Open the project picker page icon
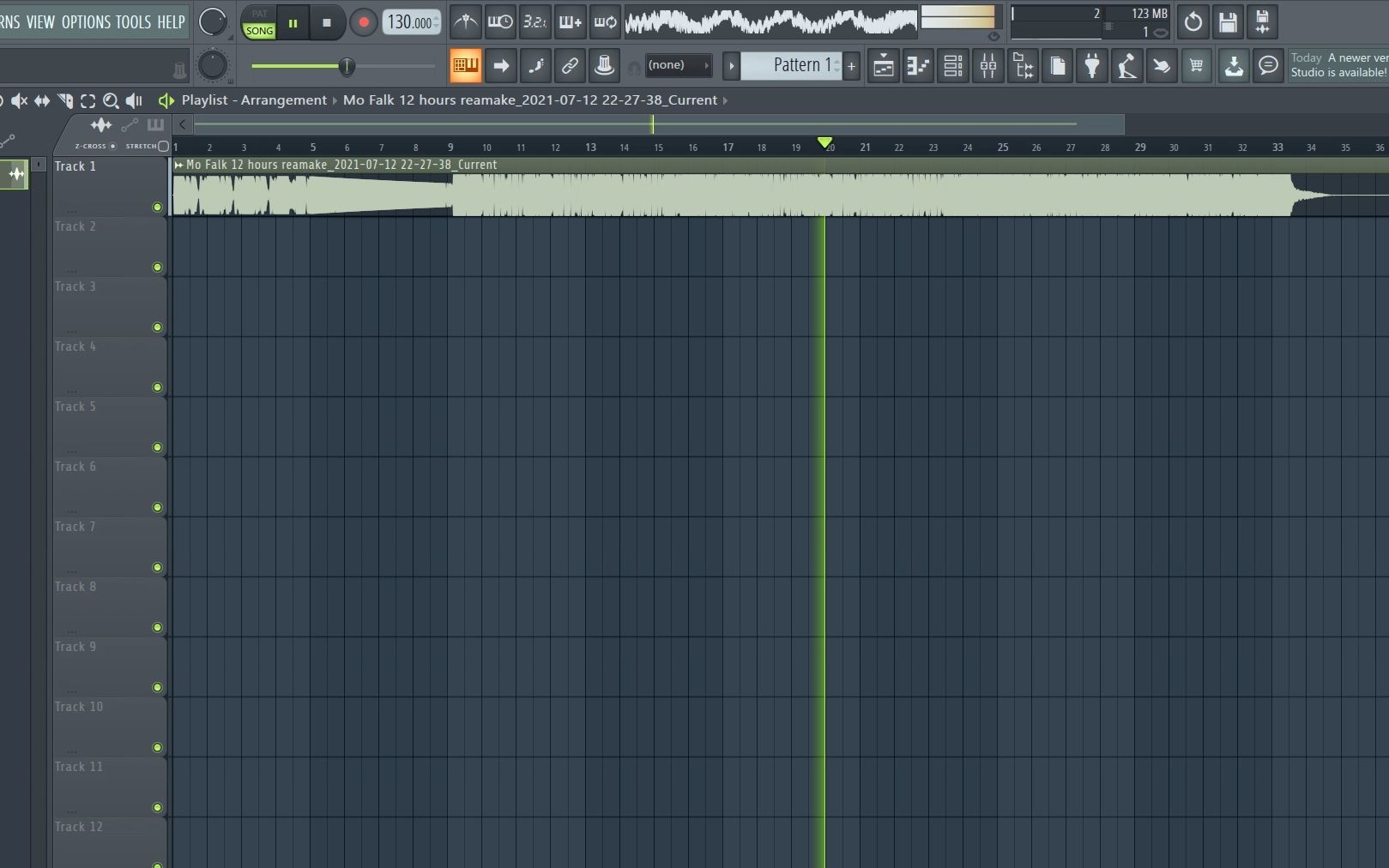This screenshot has height=868, width=1389. click(1058, 66)
